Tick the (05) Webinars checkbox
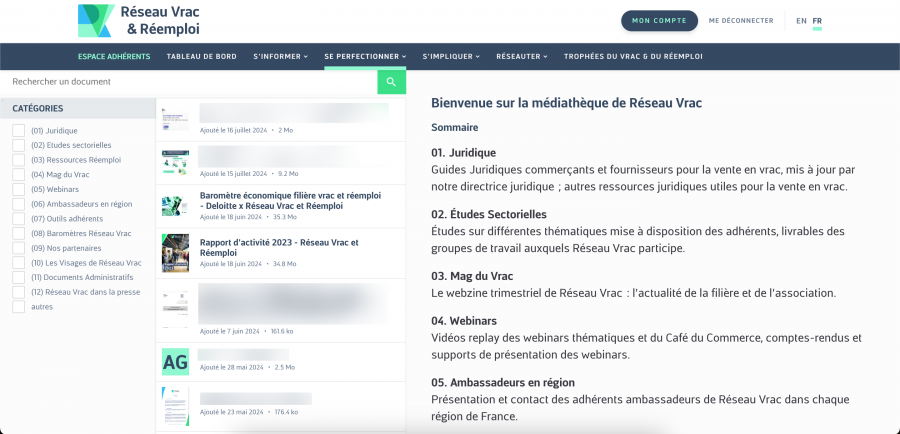The width and height of the screenshot is (900, 434). (x=18, y=189)
